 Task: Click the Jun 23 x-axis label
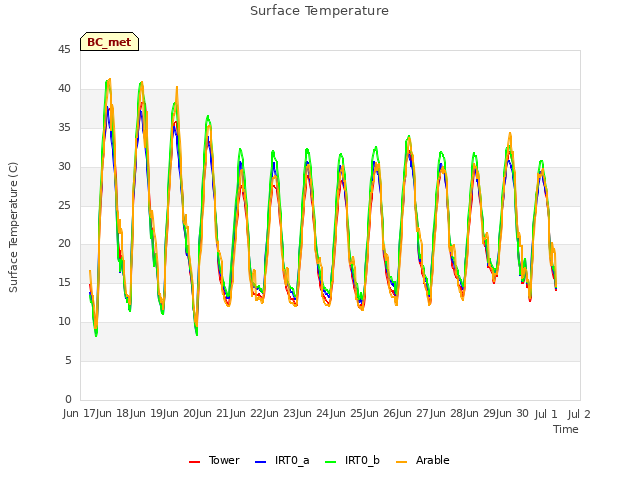pos(280,413)
